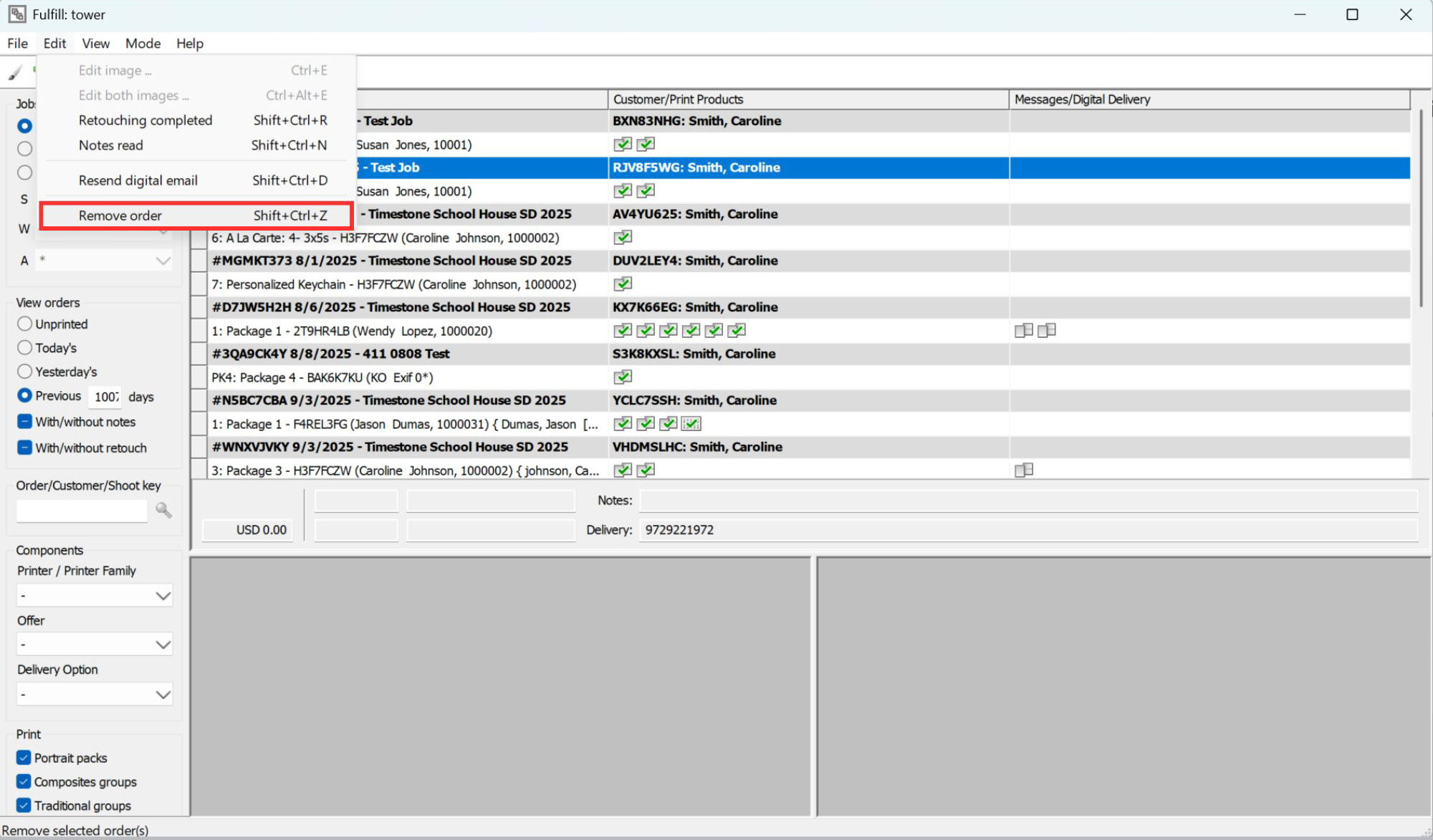Viewport: 1433px width, 840px height.
Task: Open the Offer dropdown
Action: pyautogui.click(x=94, y=644)
